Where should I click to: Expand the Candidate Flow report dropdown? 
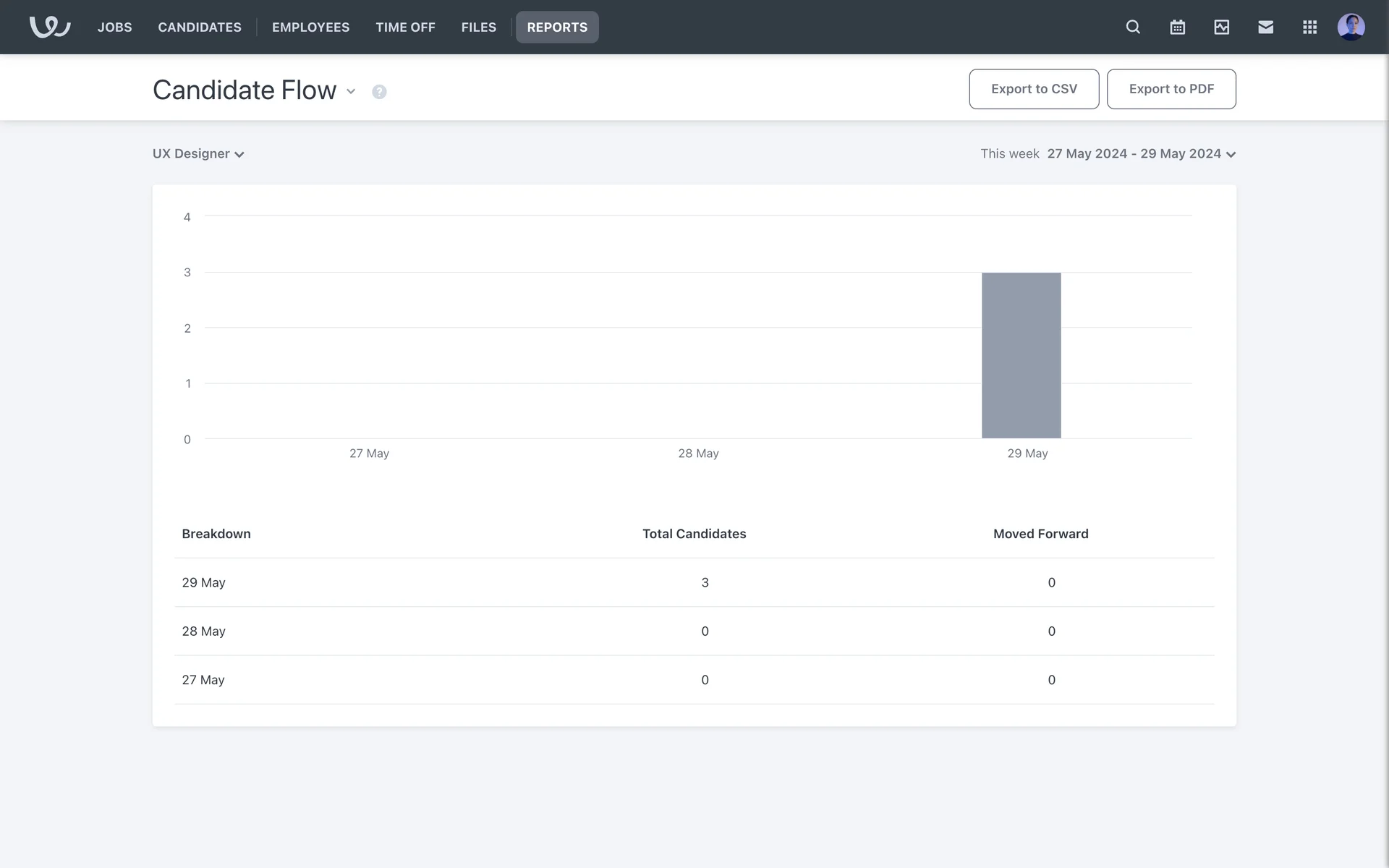click(351, 91)
